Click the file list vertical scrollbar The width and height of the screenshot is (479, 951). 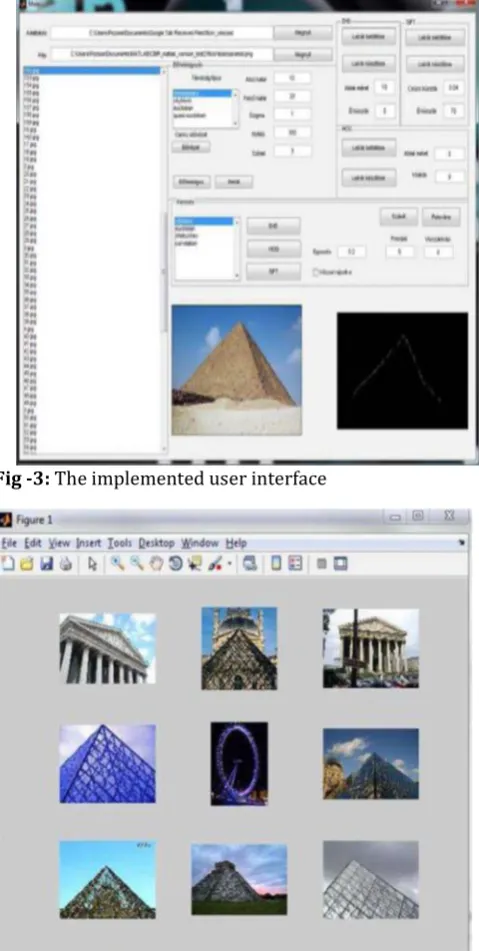(x=164, y=261)
